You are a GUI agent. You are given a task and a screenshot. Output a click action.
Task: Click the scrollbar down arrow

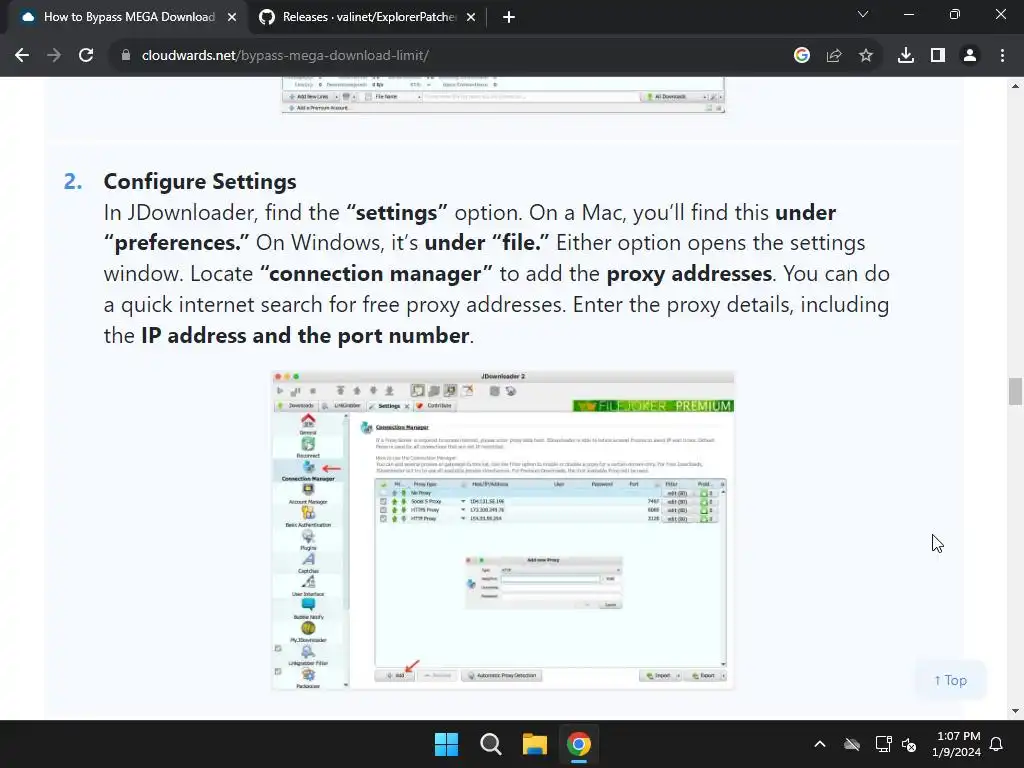click(x=1015, y=711)
